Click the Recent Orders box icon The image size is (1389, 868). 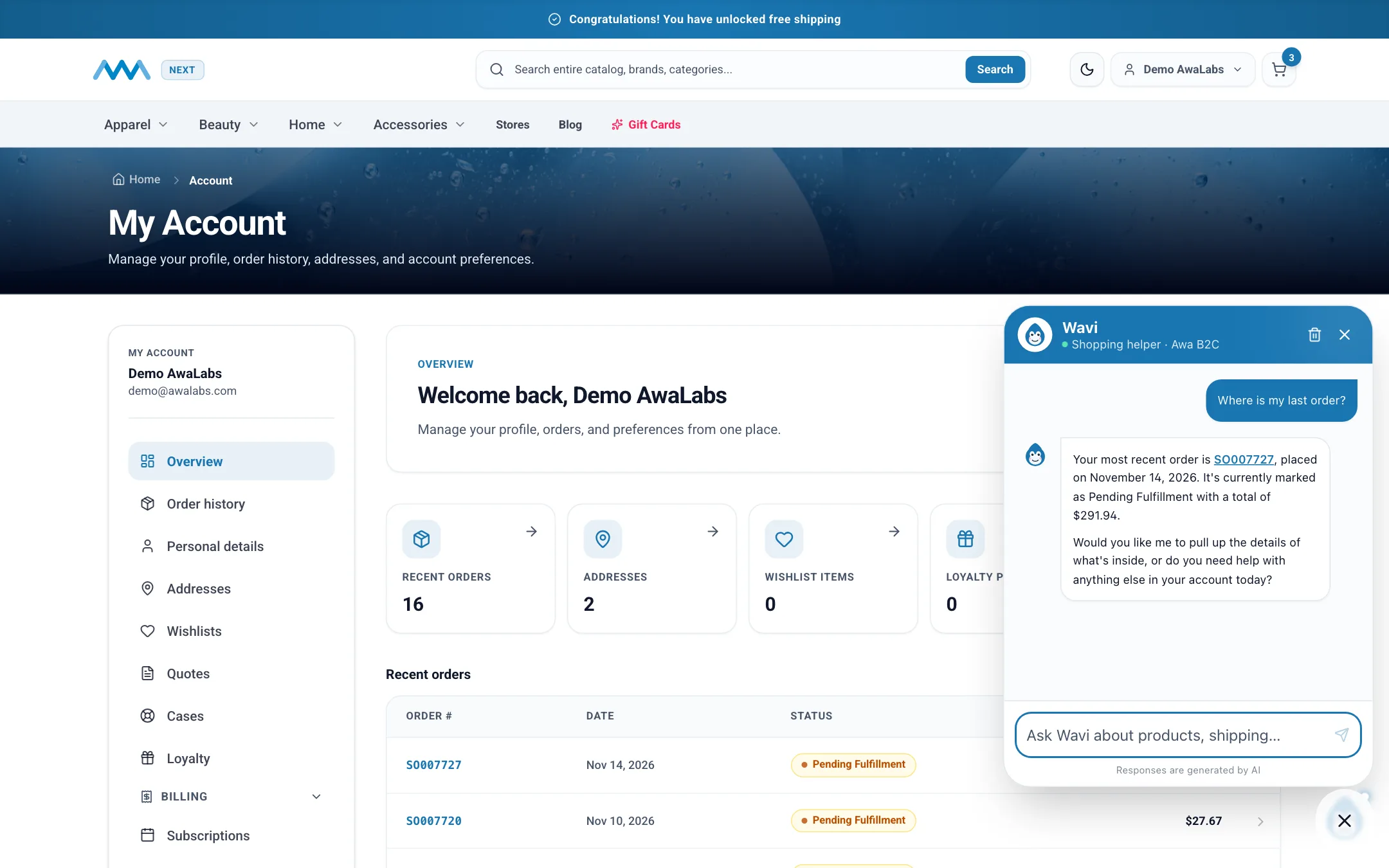pyautogui.click(x=421, y=539)
